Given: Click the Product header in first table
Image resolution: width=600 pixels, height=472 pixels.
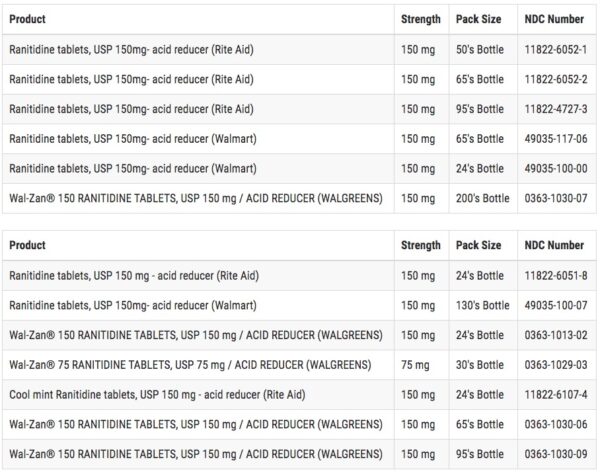Looking at the screenshot, I should coord(27,19).
